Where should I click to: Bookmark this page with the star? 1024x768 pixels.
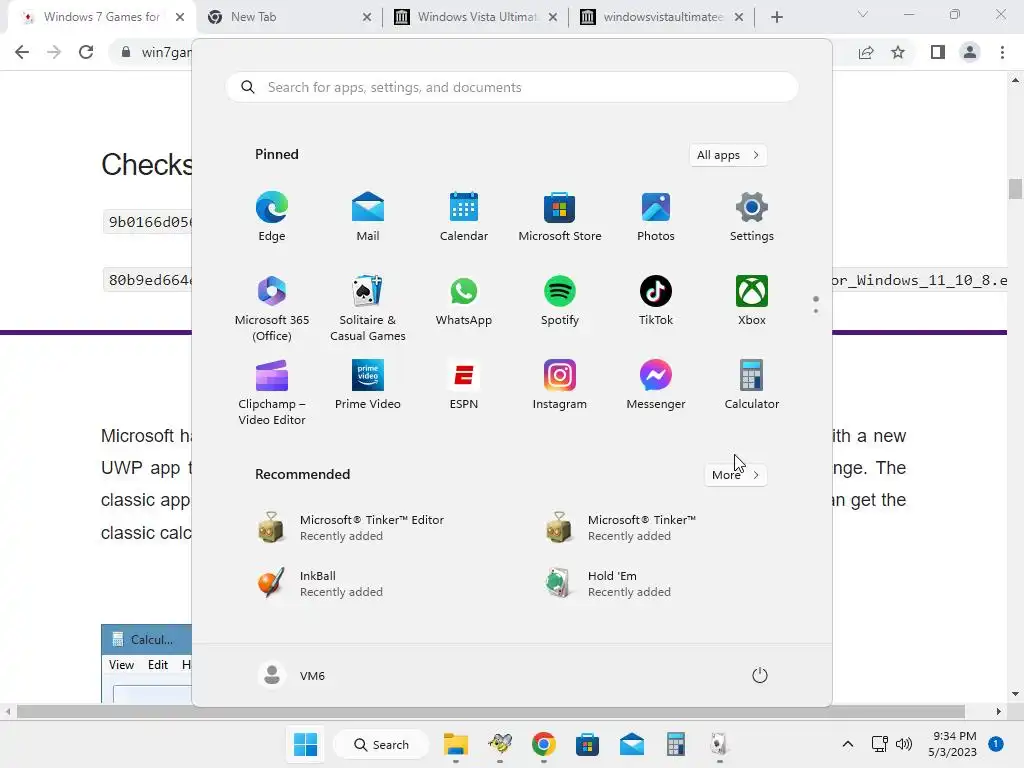(898, 52)
